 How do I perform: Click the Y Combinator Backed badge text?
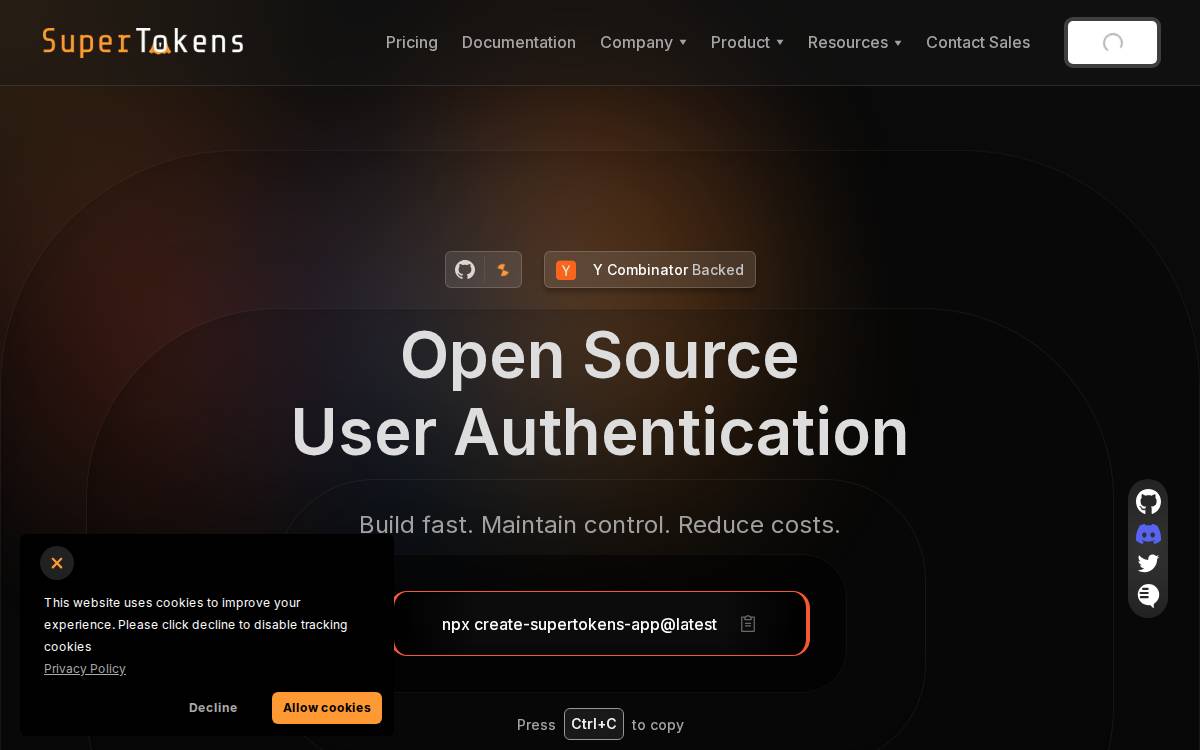668,270
